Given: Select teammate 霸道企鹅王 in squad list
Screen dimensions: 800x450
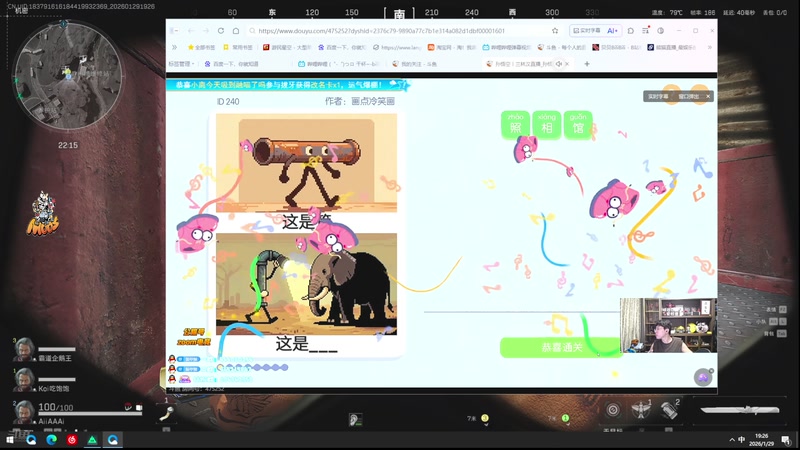Looking at the screenshot, I should [x=44, y=352].
